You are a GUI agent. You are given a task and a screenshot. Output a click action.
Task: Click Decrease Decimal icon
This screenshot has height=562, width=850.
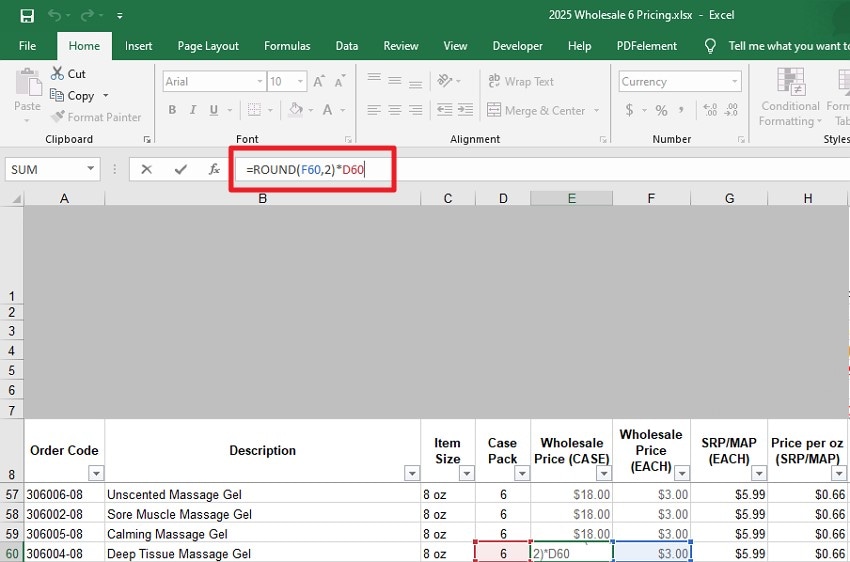coord(731,110)
